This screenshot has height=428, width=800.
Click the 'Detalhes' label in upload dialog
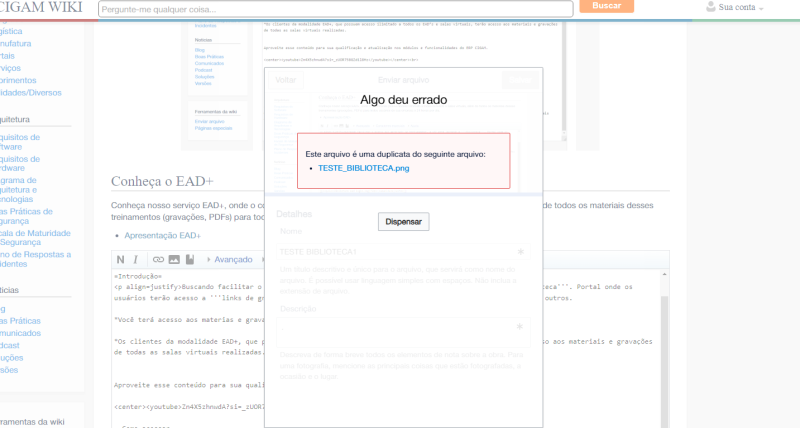pos(294,214)
